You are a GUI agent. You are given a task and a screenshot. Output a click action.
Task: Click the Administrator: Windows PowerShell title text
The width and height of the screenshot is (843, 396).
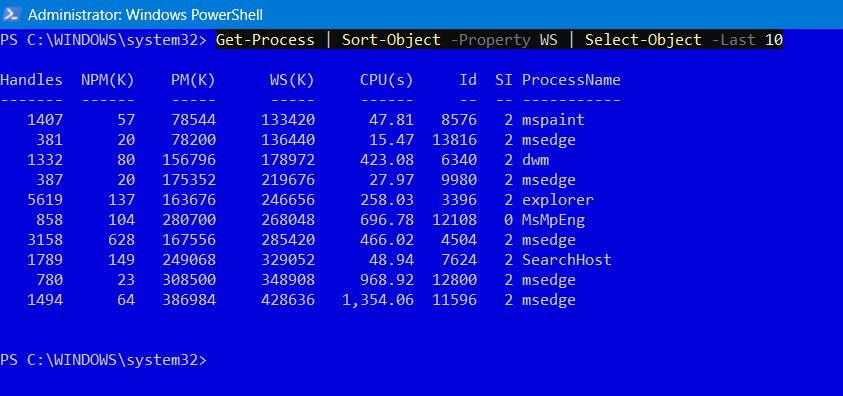145,15
